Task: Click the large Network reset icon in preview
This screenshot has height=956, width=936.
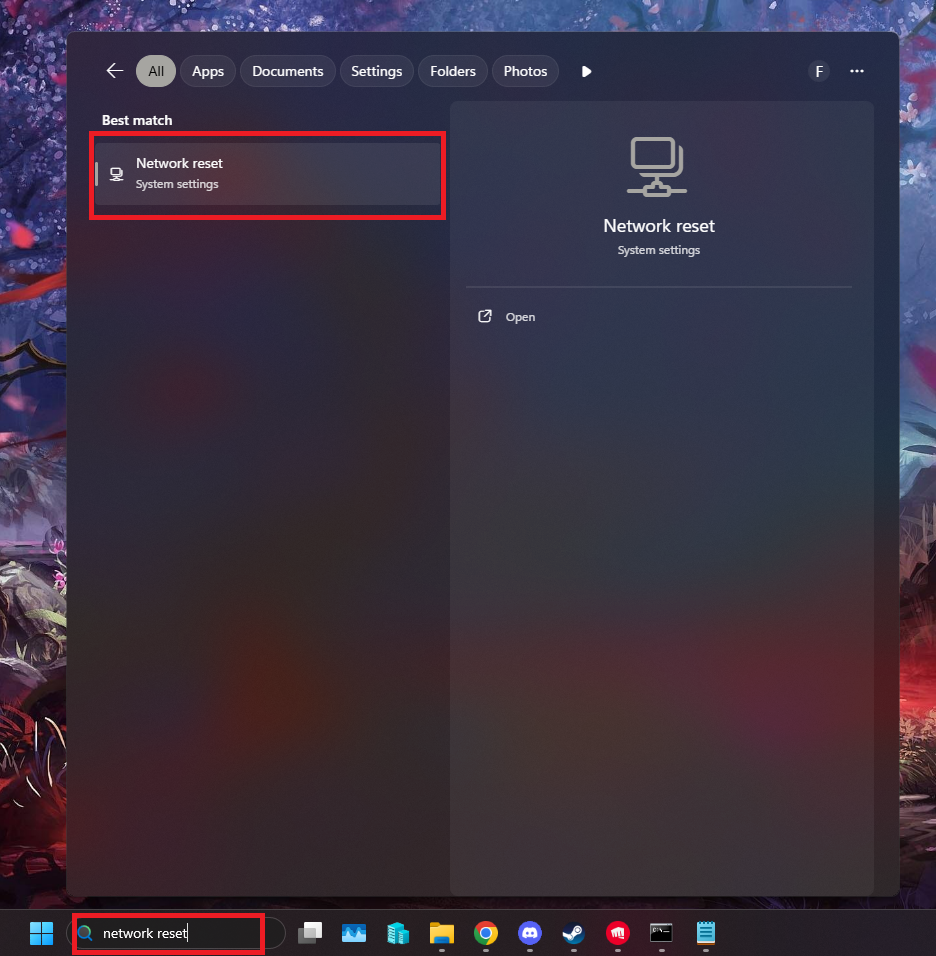Action: coord(658,166)
